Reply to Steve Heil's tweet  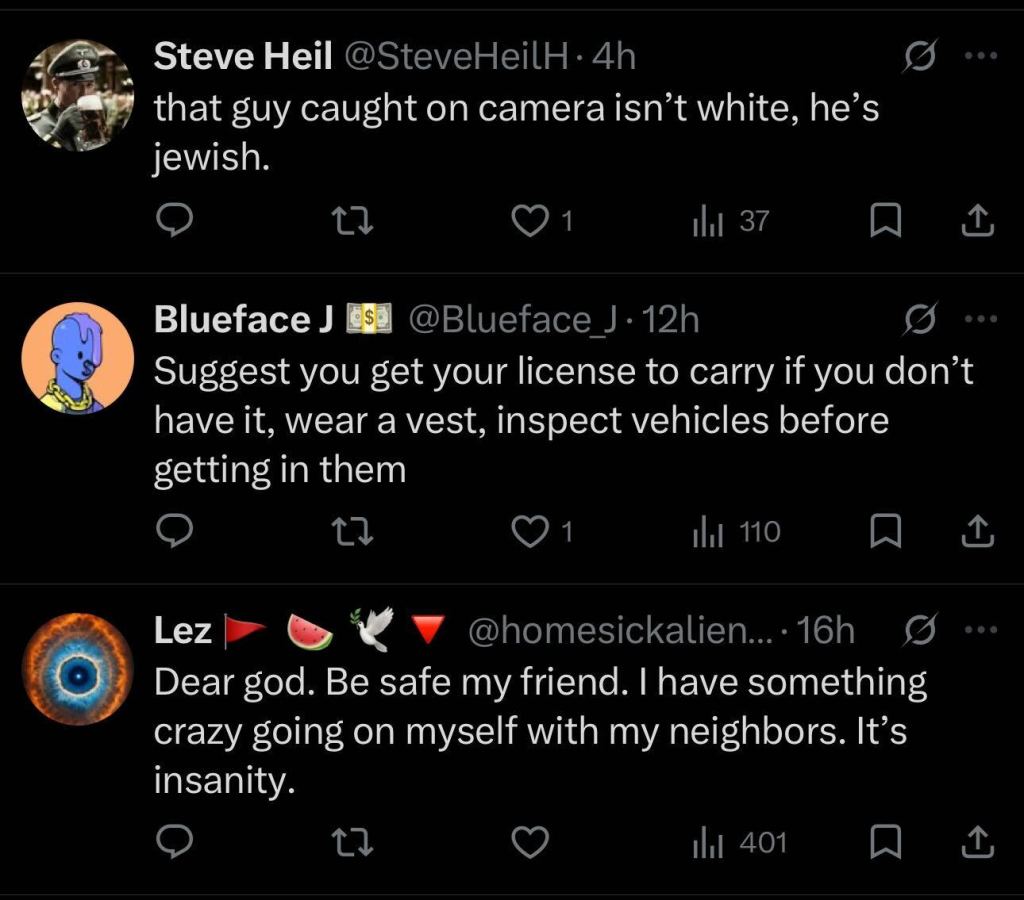click(x=176, y=222)
